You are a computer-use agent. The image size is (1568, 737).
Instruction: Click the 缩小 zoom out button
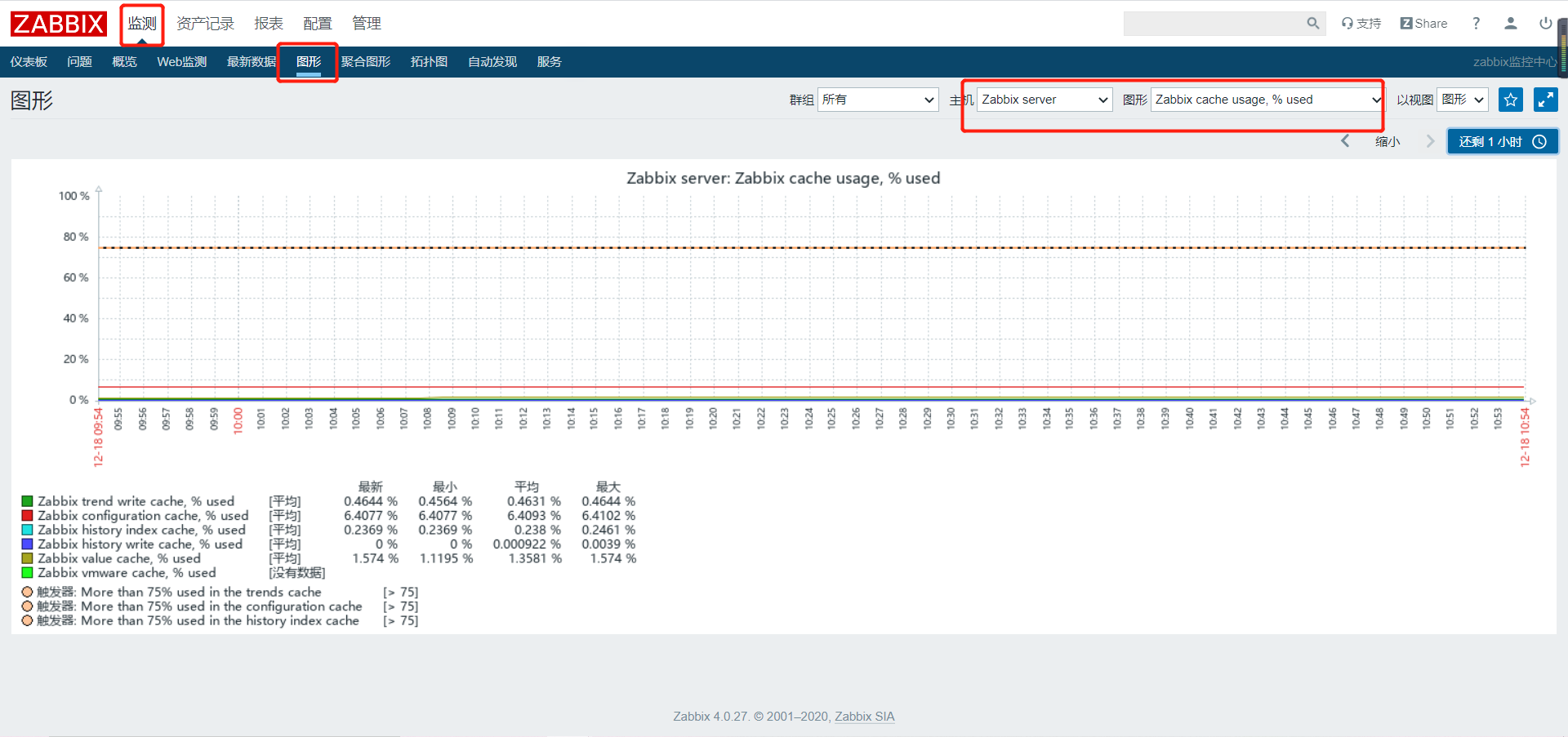point(1388,142)
